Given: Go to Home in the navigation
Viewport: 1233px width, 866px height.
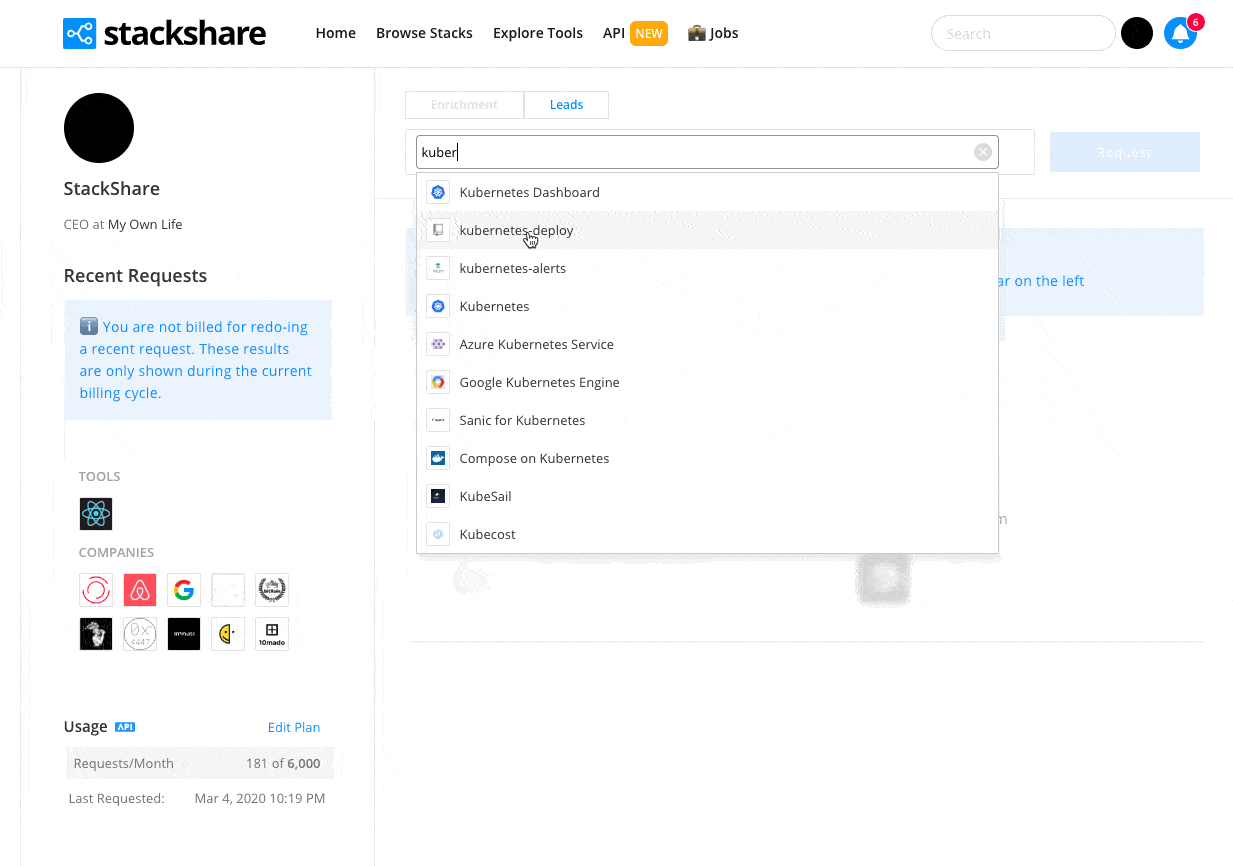Looking at the screenshot, I should [336, 33].
